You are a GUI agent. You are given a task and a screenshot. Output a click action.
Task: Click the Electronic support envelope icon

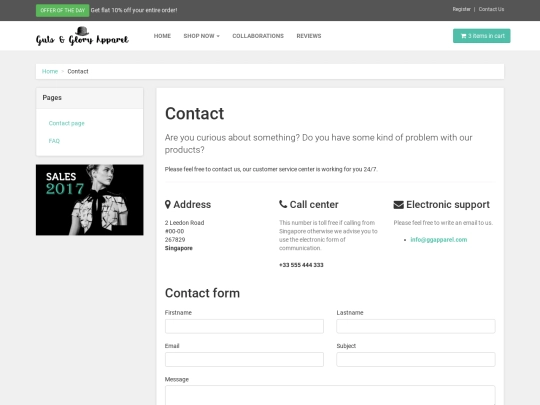coord(398,205)
